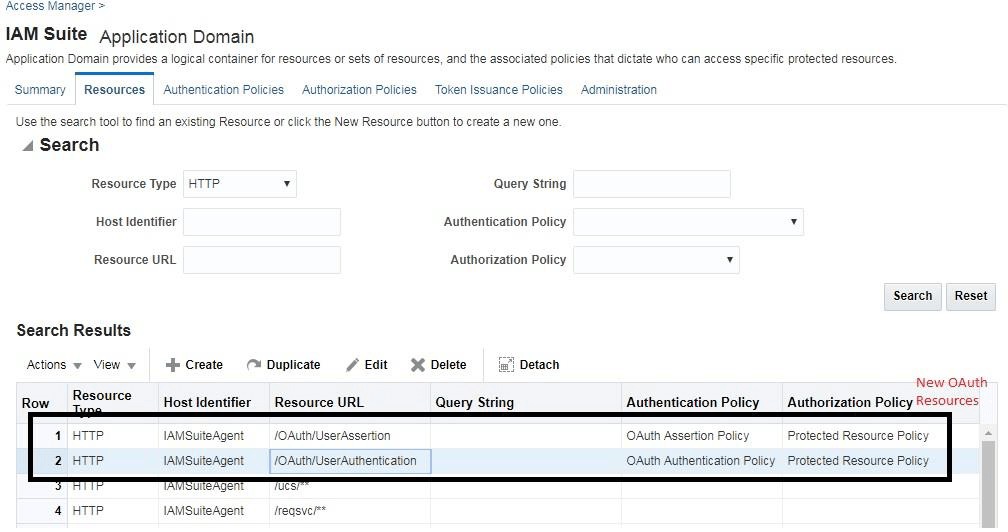Sort by Resource URL column header
The height and width of the screenshot is (532, 1008).
click(x=350, y=403)
